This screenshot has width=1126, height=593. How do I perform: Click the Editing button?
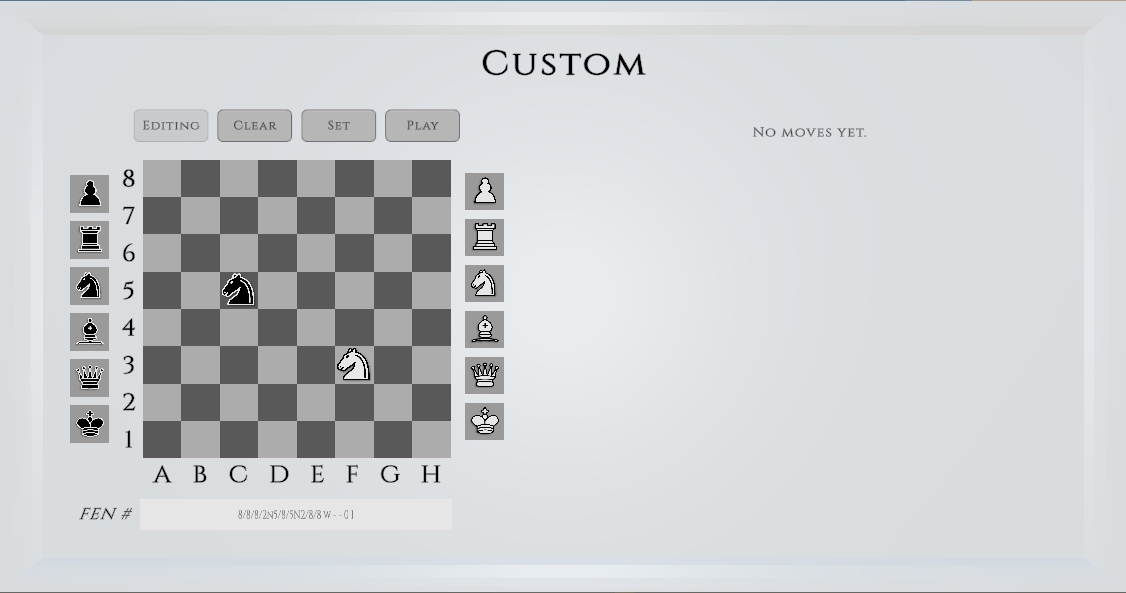171,126
